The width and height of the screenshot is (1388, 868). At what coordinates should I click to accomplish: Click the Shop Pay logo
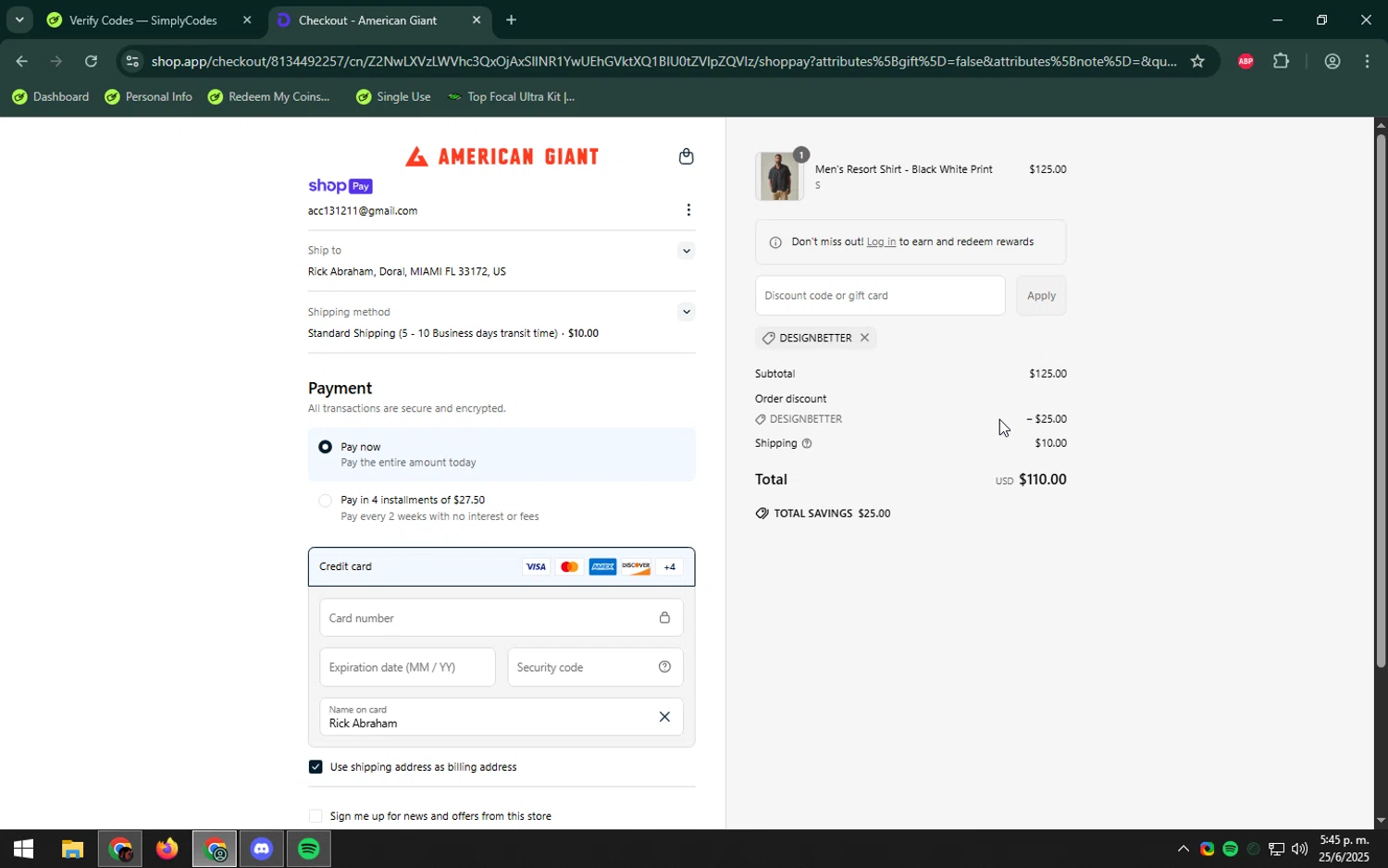click(x=341, y=186)
